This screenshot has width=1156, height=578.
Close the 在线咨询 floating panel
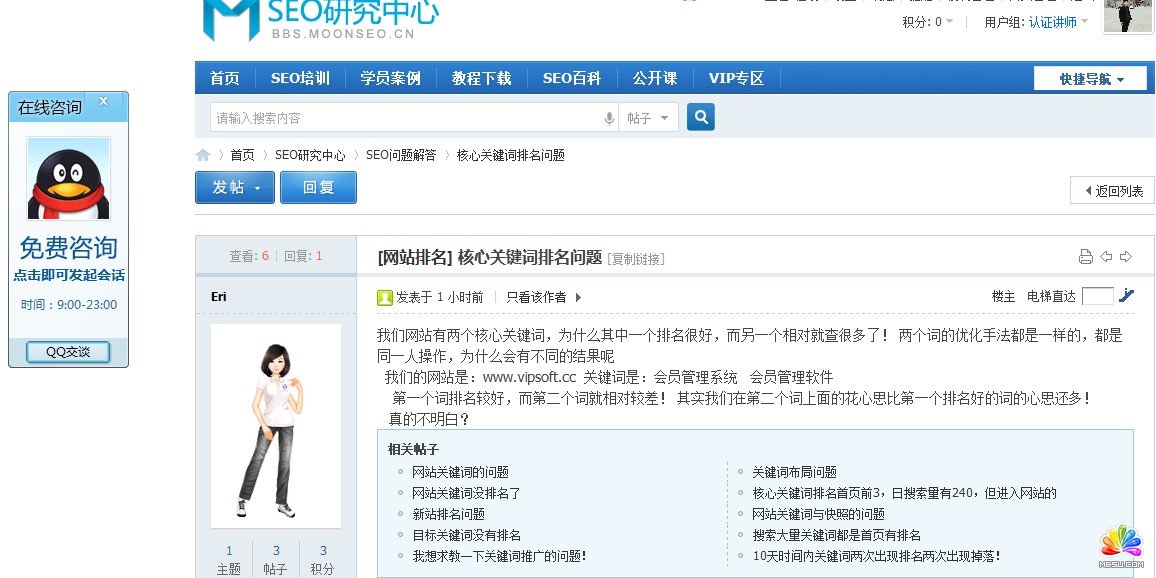(103, 101)
